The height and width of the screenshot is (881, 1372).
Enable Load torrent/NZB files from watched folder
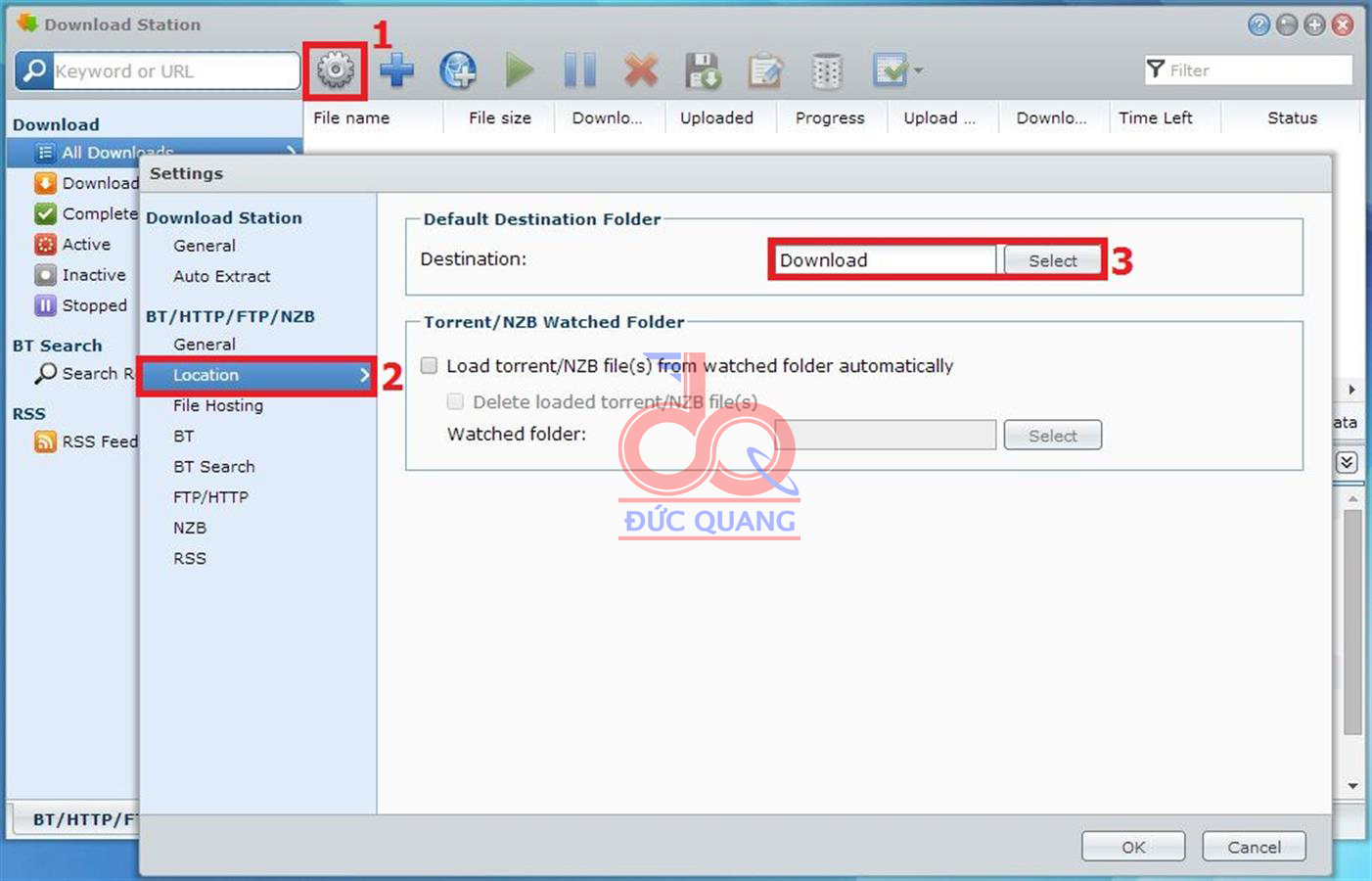(x=429, y=365)
